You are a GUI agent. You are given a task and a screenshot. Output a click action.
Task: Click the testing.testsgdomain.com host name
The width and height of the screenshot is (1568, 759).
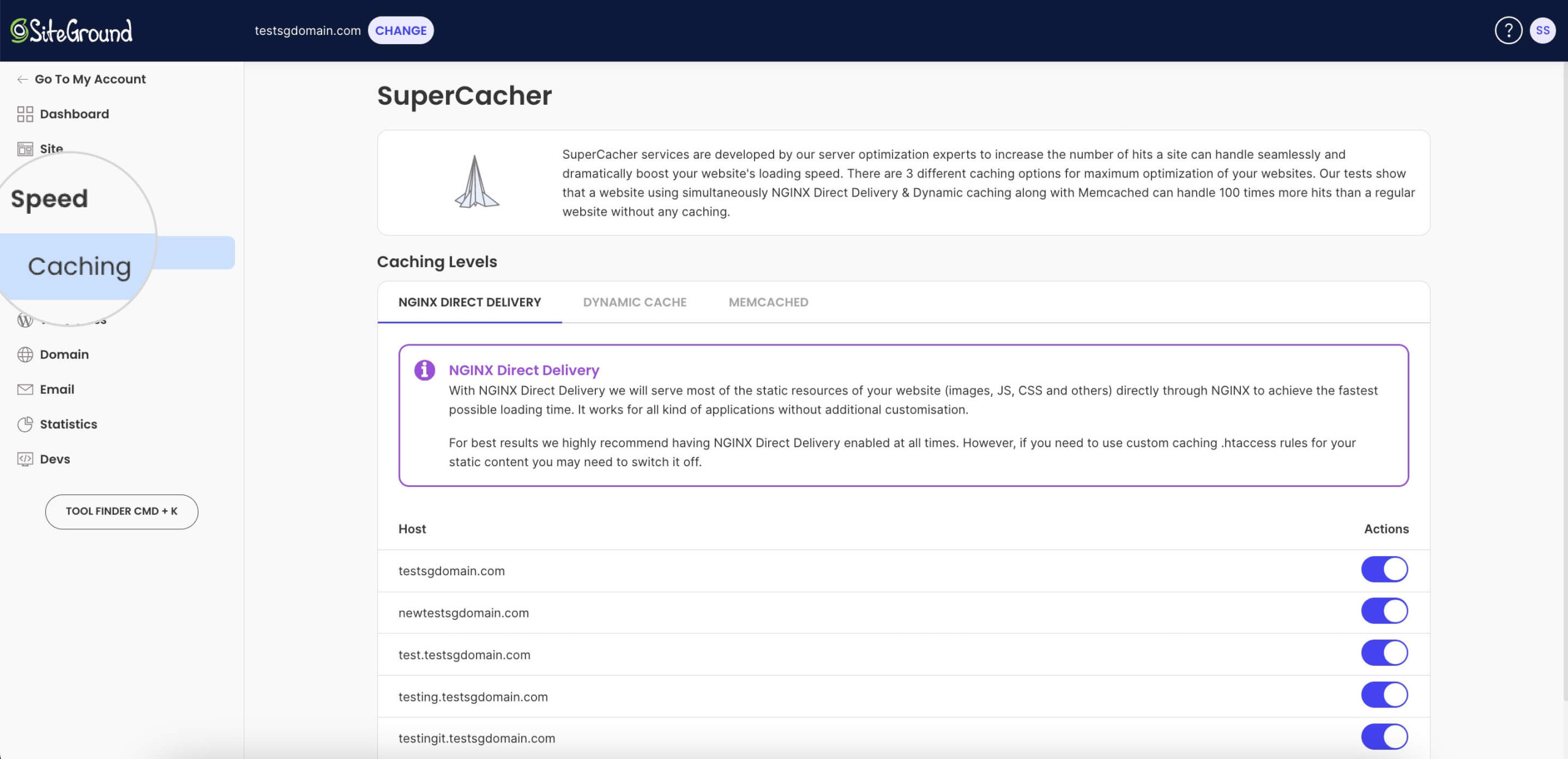point(473,697)
